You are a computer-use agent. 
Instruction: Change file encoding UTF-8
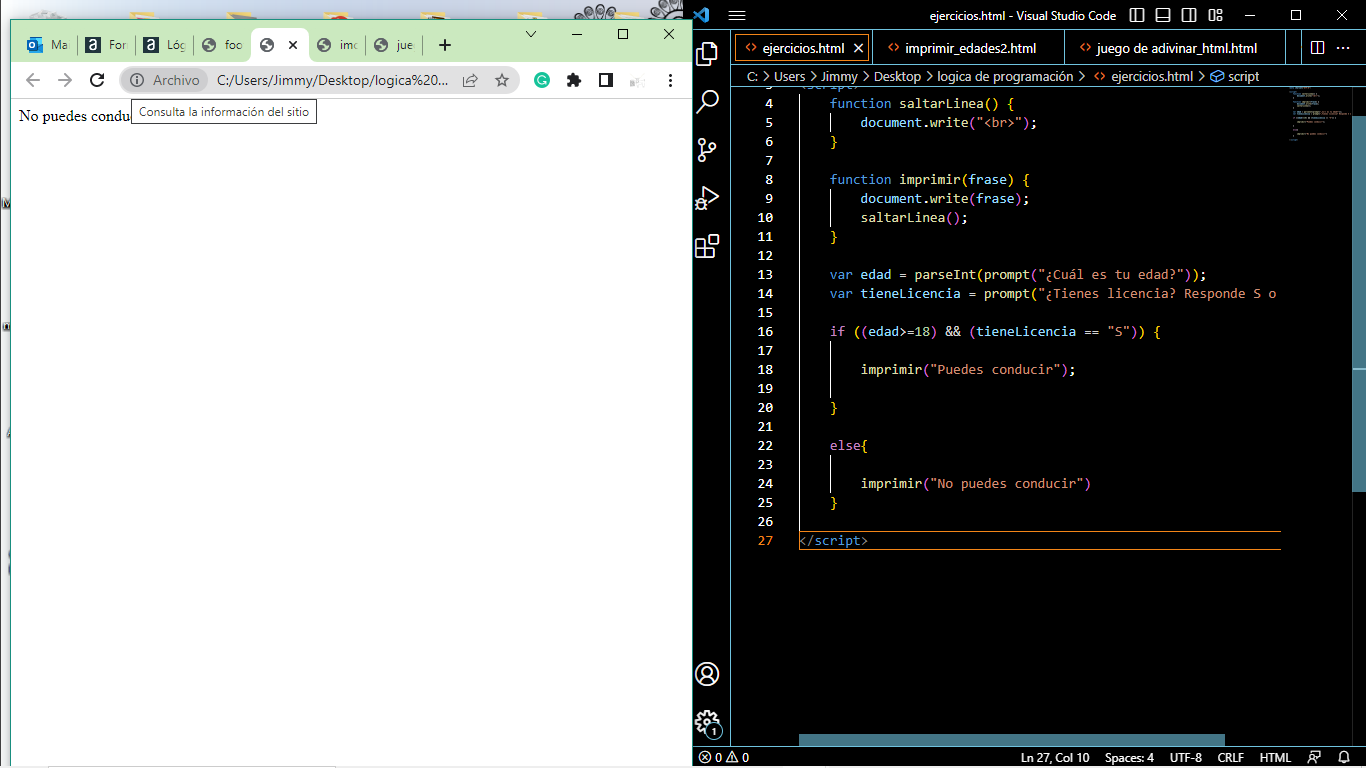pos(1185,758)
